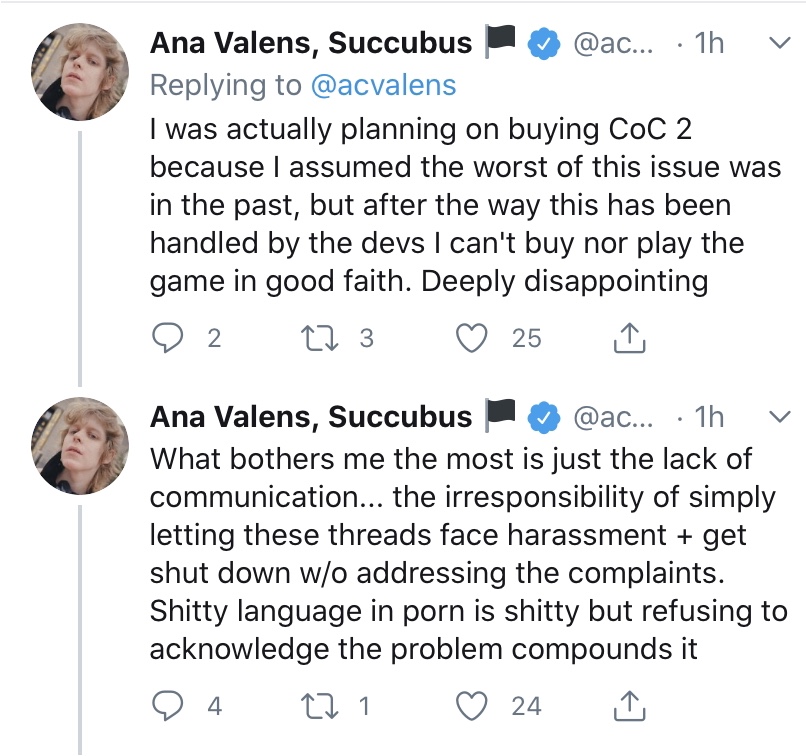Open the @acvalens mention link
This screenshot has width=806, height=756.
click(x=385, y=86)
